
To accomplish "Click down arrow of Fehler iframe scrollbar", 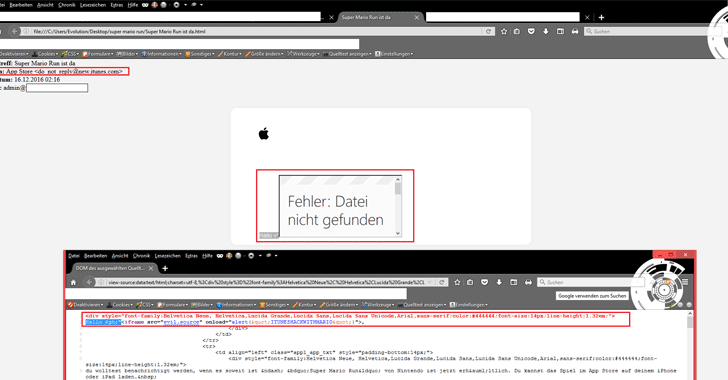I will pos(397,233).
